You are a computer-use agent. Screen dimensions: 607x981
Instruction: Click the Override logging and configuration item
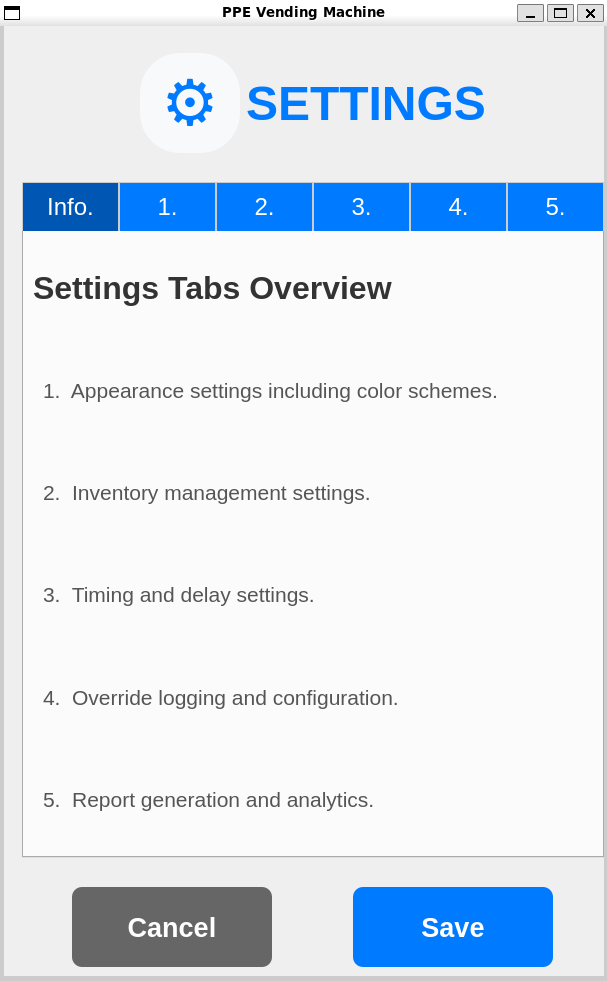tap(220, 698)
